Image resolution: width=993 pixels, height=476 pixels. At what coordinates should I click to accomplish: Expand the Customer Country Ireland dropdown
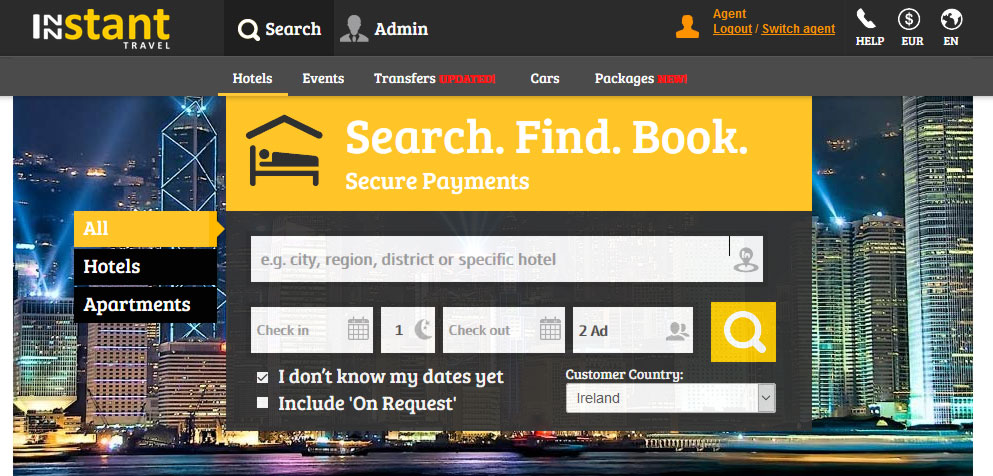coord(671,398)
